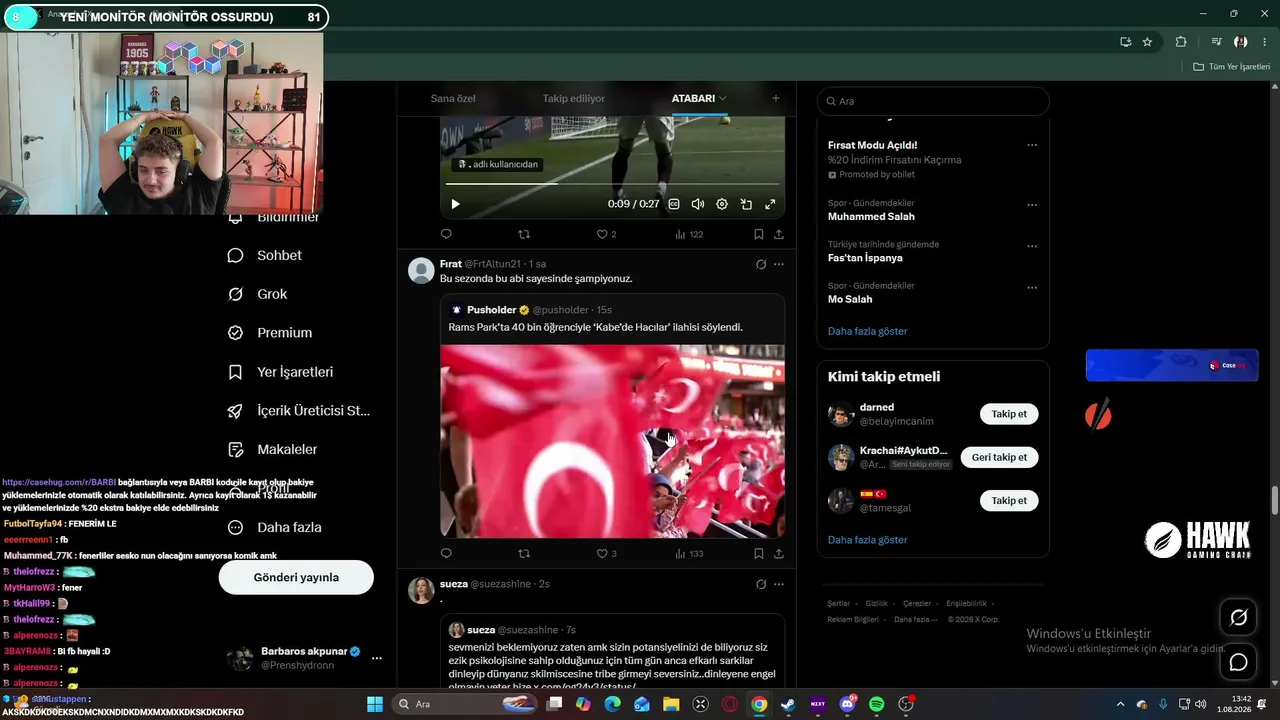Image resolution: width=1280 pixels, height=720 pixels.
Task: View analytics of post with 122 views
Action: point(689,234)
